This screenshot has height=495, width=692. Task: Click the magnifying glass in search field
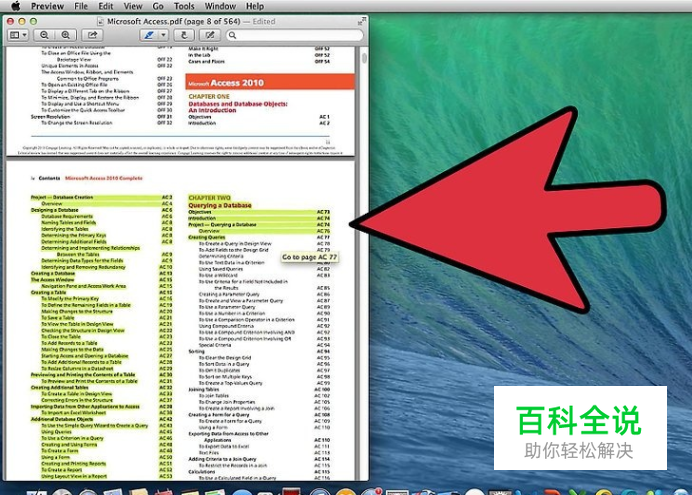[233, 35]
